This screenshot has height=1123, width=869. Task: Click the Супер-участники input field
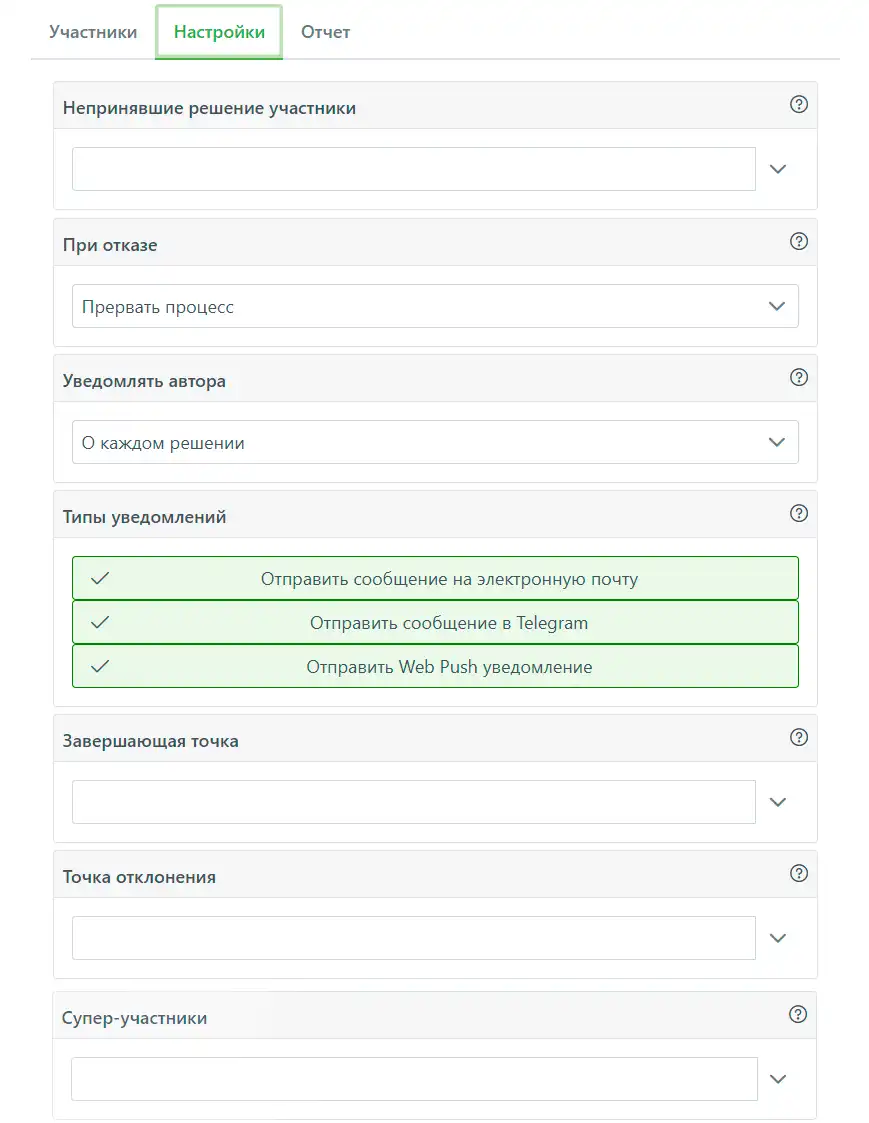tap(414, 1079)
